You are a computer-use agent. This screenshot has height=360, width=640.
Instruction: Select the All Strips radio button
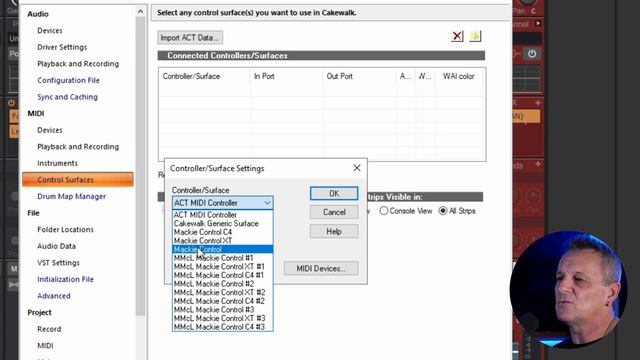(443, 211)
